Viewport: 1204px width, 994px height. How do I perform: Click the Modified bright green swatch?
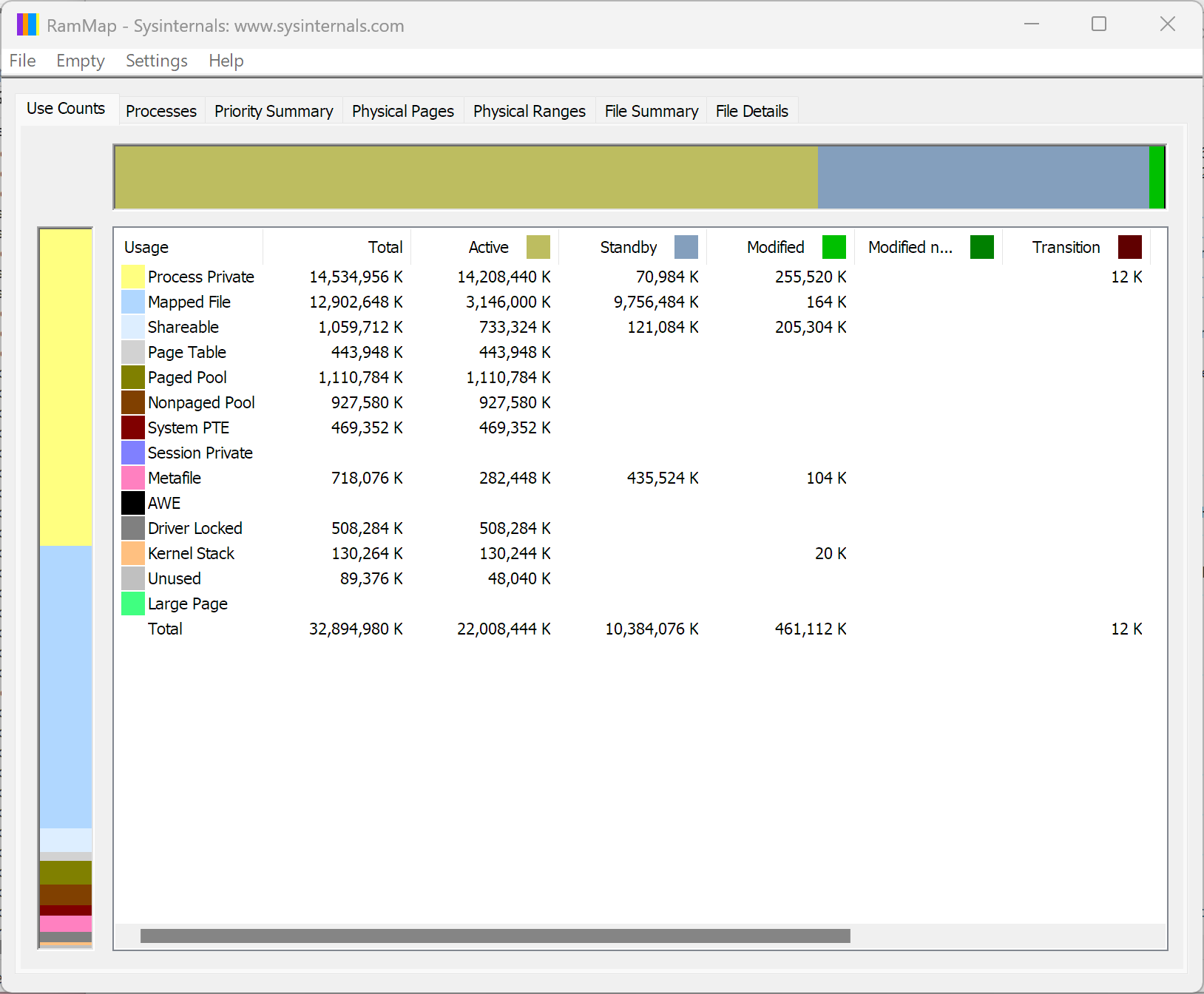point(834,247)
